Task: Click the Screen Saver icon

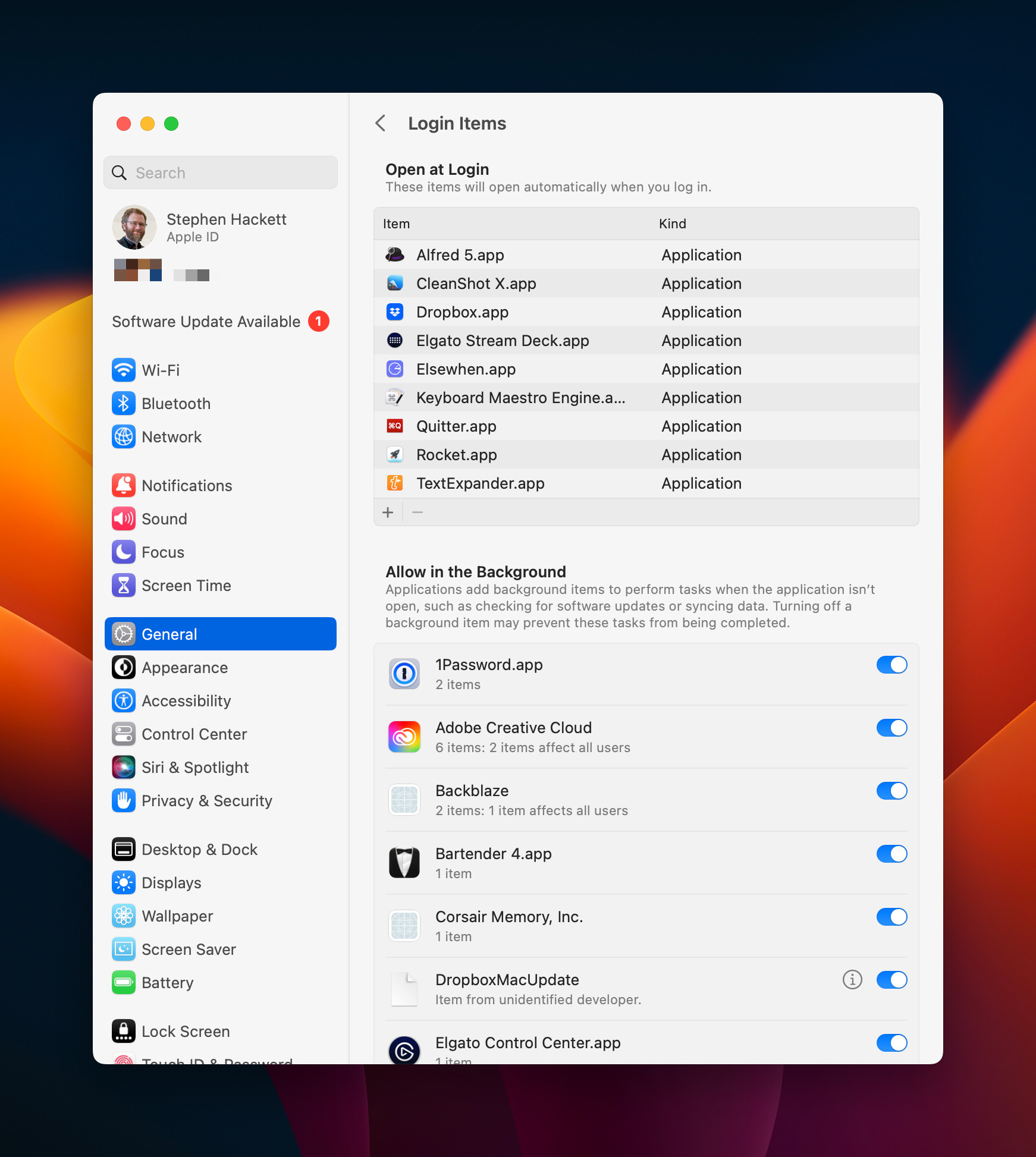Action: pyautogui.click(x=124, y=949)
